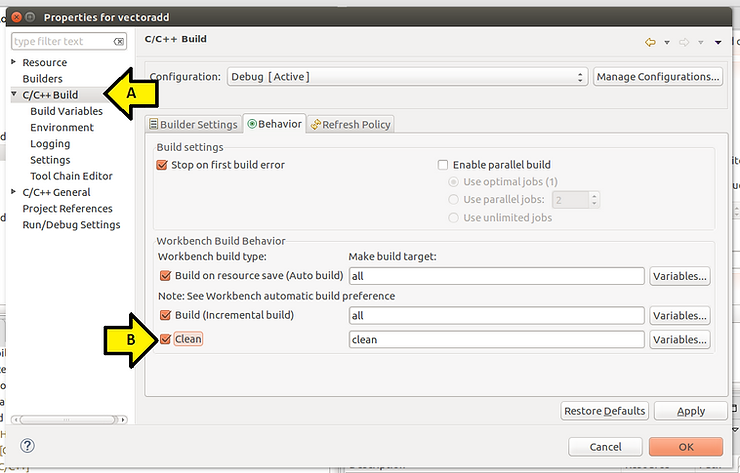This screenshot has height=473, width=740.
Task: Switch to the Refresh Policy tab
Action: [x=351, y=125]
